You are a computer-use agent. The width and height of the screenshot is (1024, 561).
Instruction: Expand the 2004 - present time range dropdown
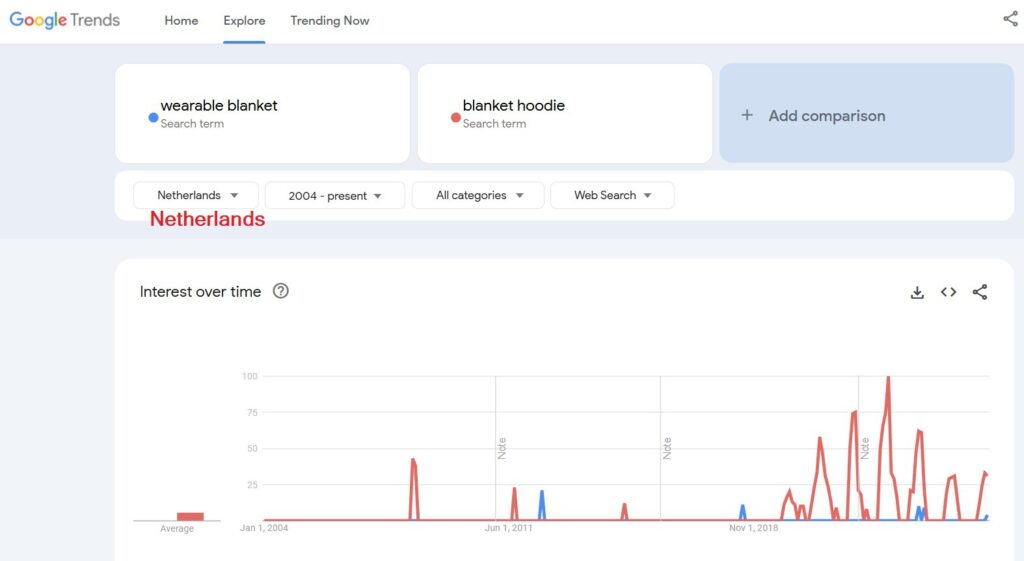click(x=335, y=195)
